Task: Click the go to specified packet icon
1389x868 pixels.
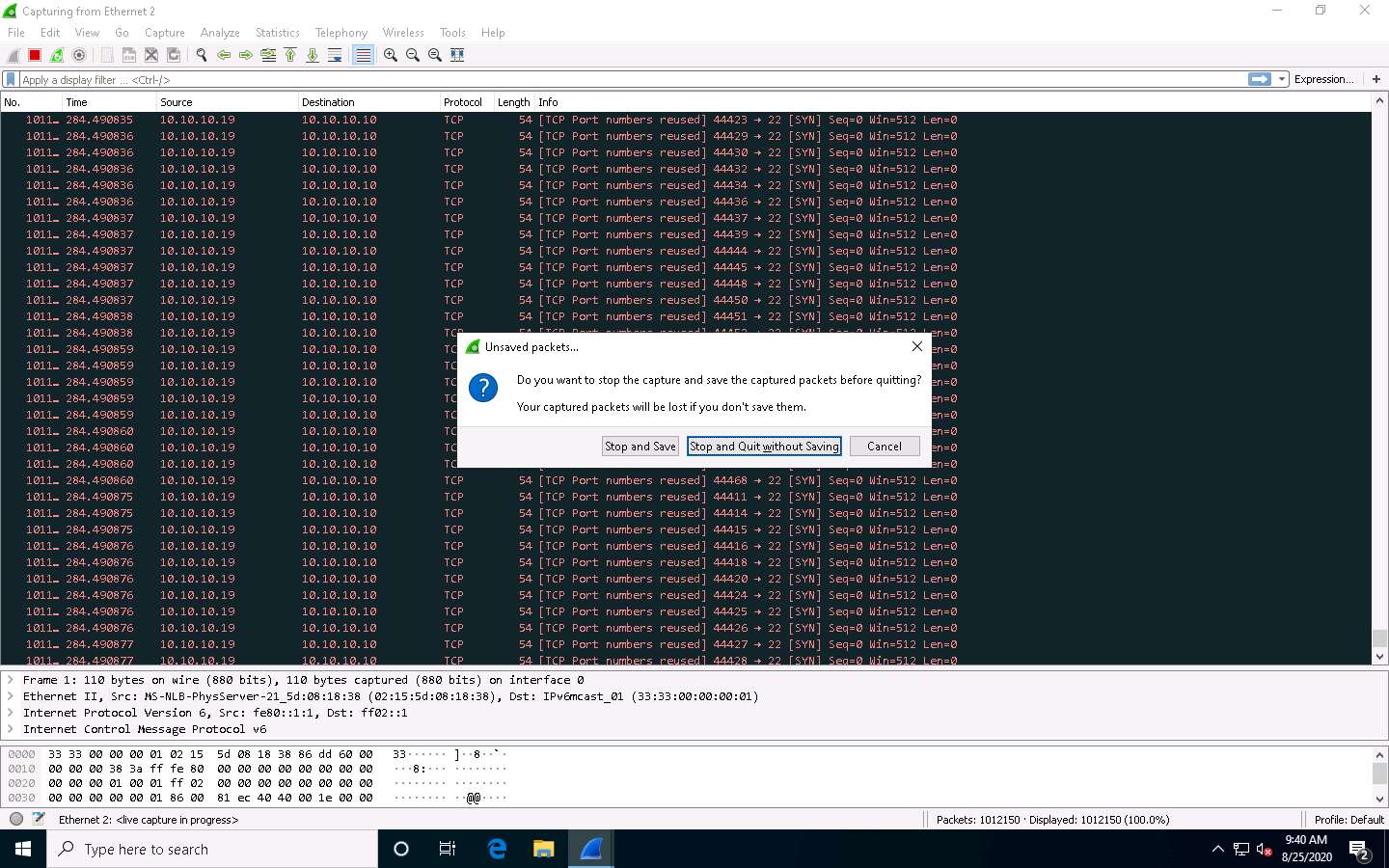Action: pyautogui.click(x=268, y=55)
